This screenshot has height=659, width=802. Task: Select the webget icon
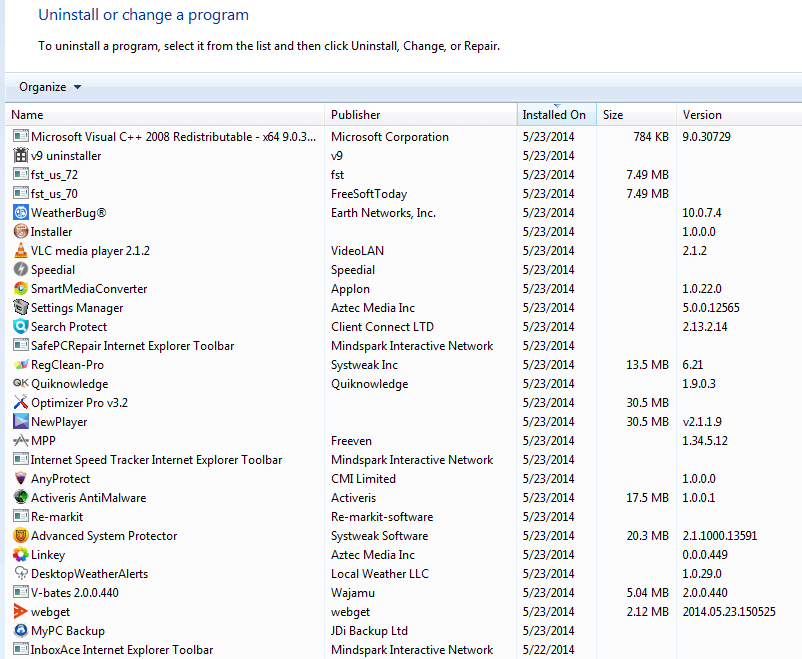pos(21,612)
